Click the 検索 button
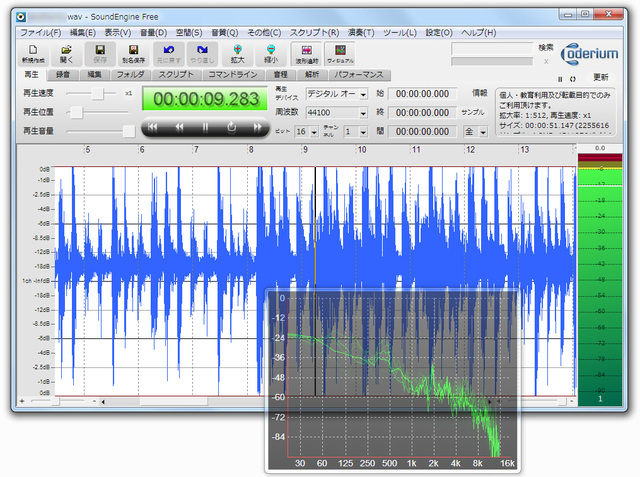The image size is (640, 477). pos(546,48)
